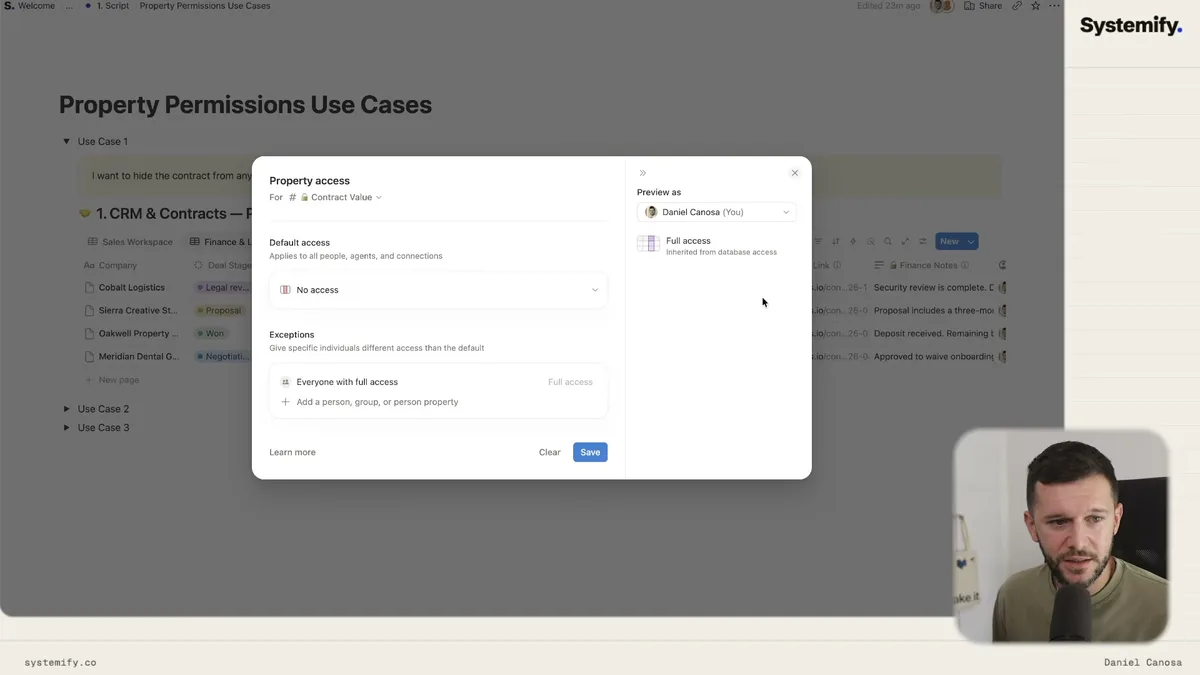
Task: Click the info icon beside Finance Notes
Action: [x=966, y=266]
